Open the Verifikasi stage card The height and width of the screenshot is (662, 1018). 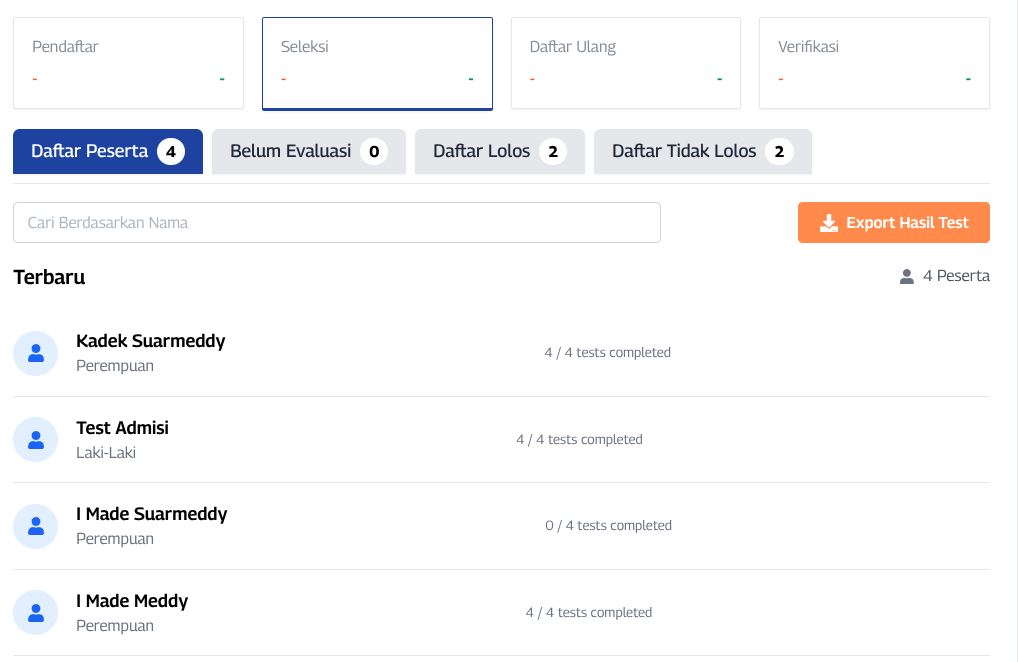pyautogui.click(x=874, y=63)
